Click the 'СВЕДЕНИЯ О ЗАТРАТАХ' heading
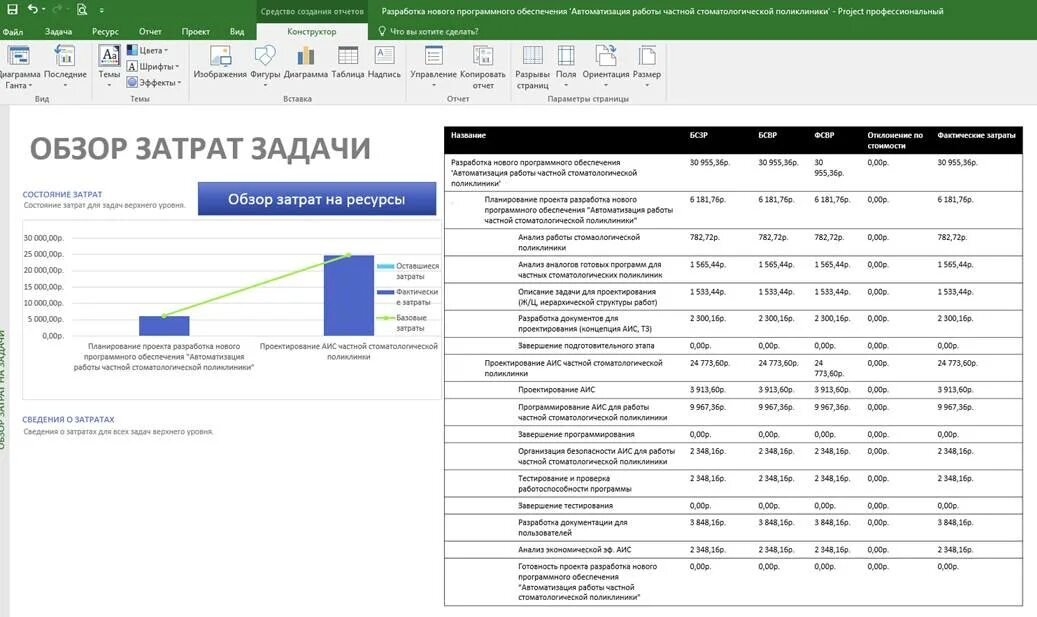Screen dimensions: 1037x617 pos(68,419)
